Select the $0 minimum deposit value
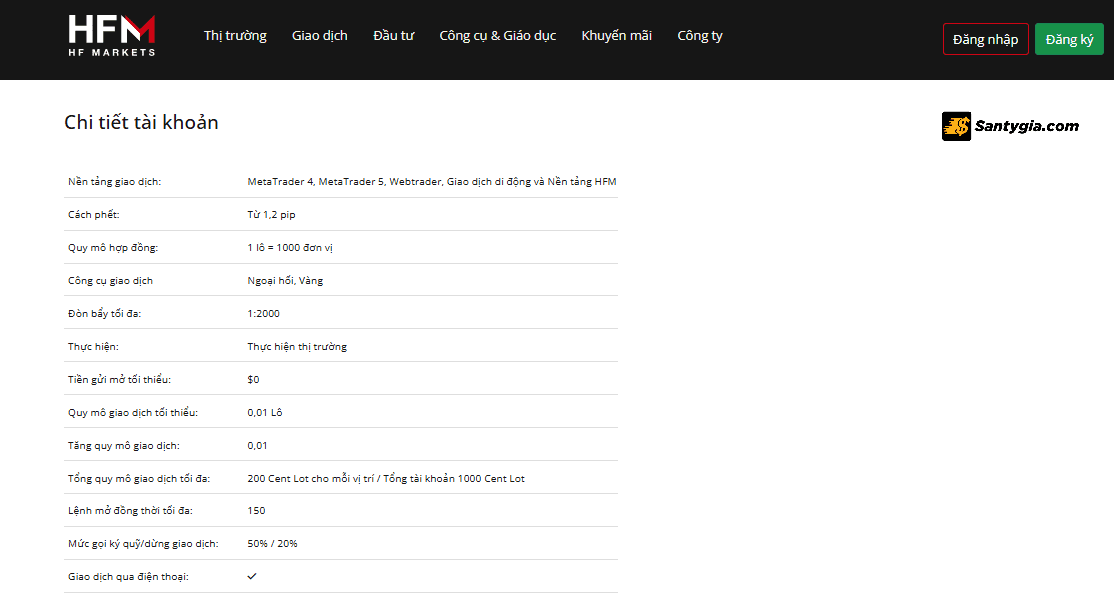Viewport: 1114px width, 601px height. coord(254,379)
